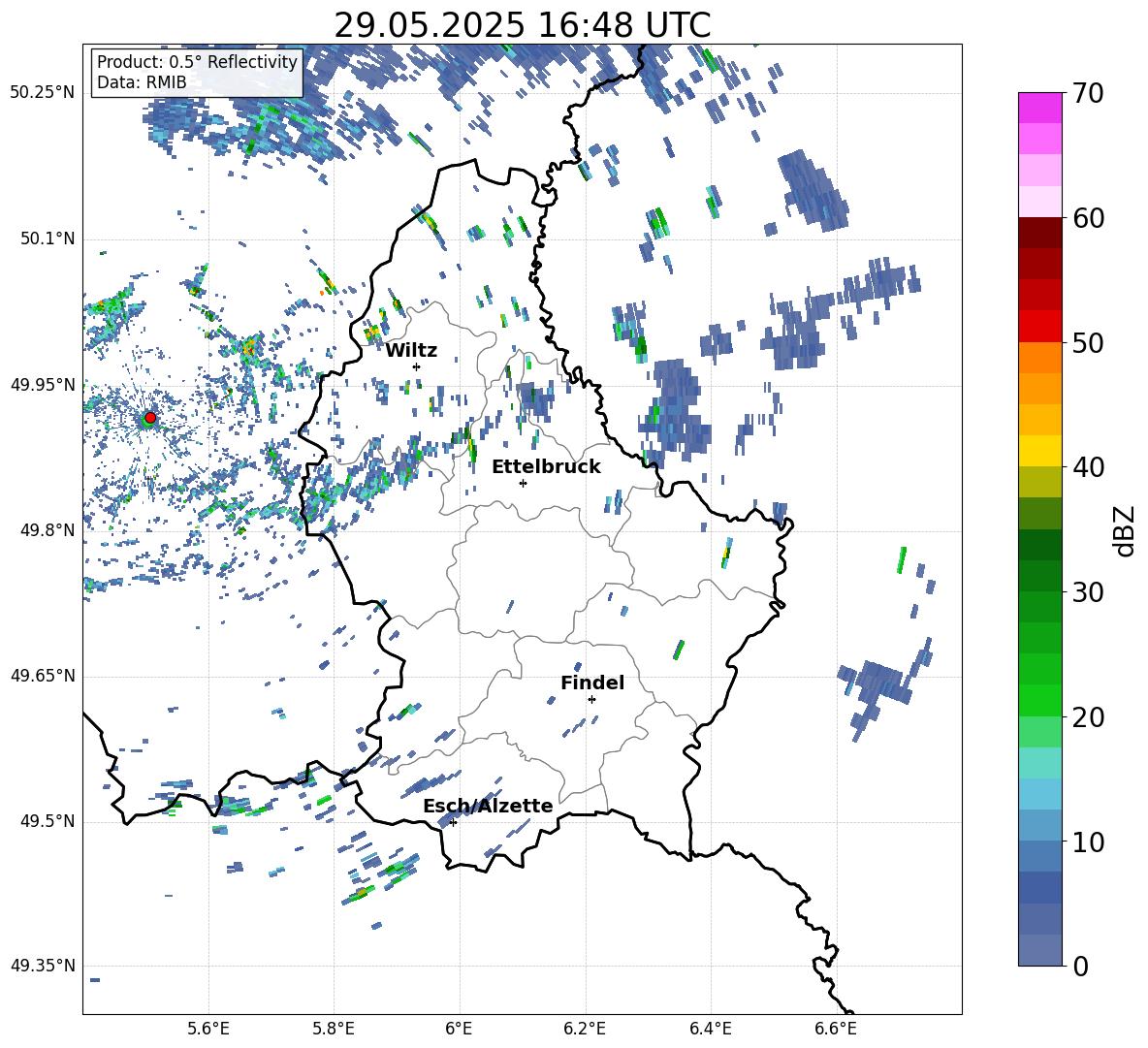Click the colorbar value 20

coord(1088,717)
